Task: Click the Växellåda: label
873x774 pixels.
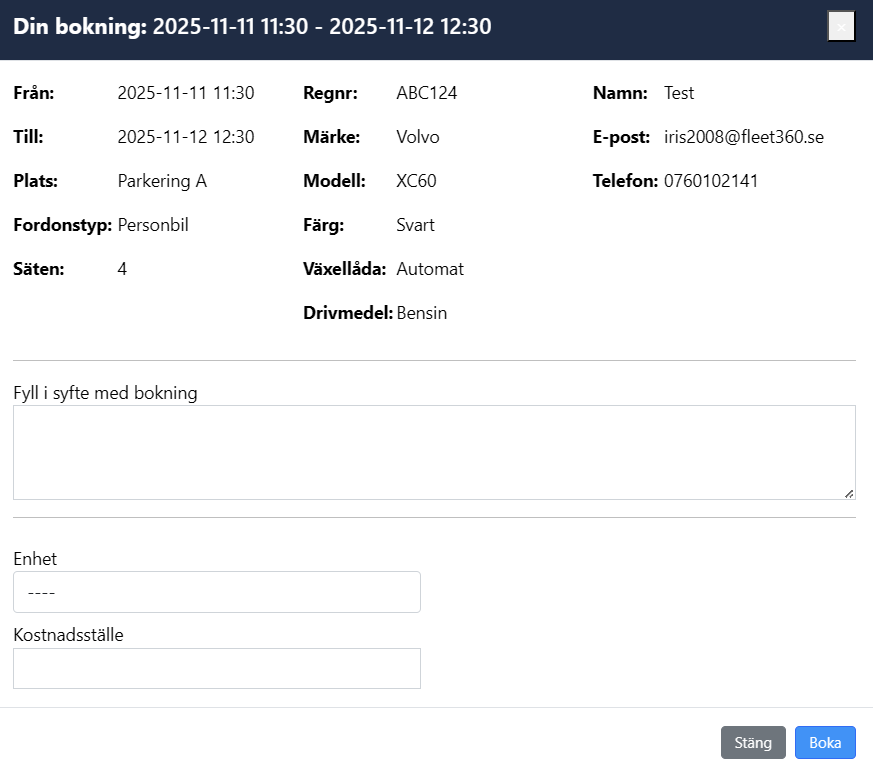Action: pyautogui.click(x=345, y=268)
